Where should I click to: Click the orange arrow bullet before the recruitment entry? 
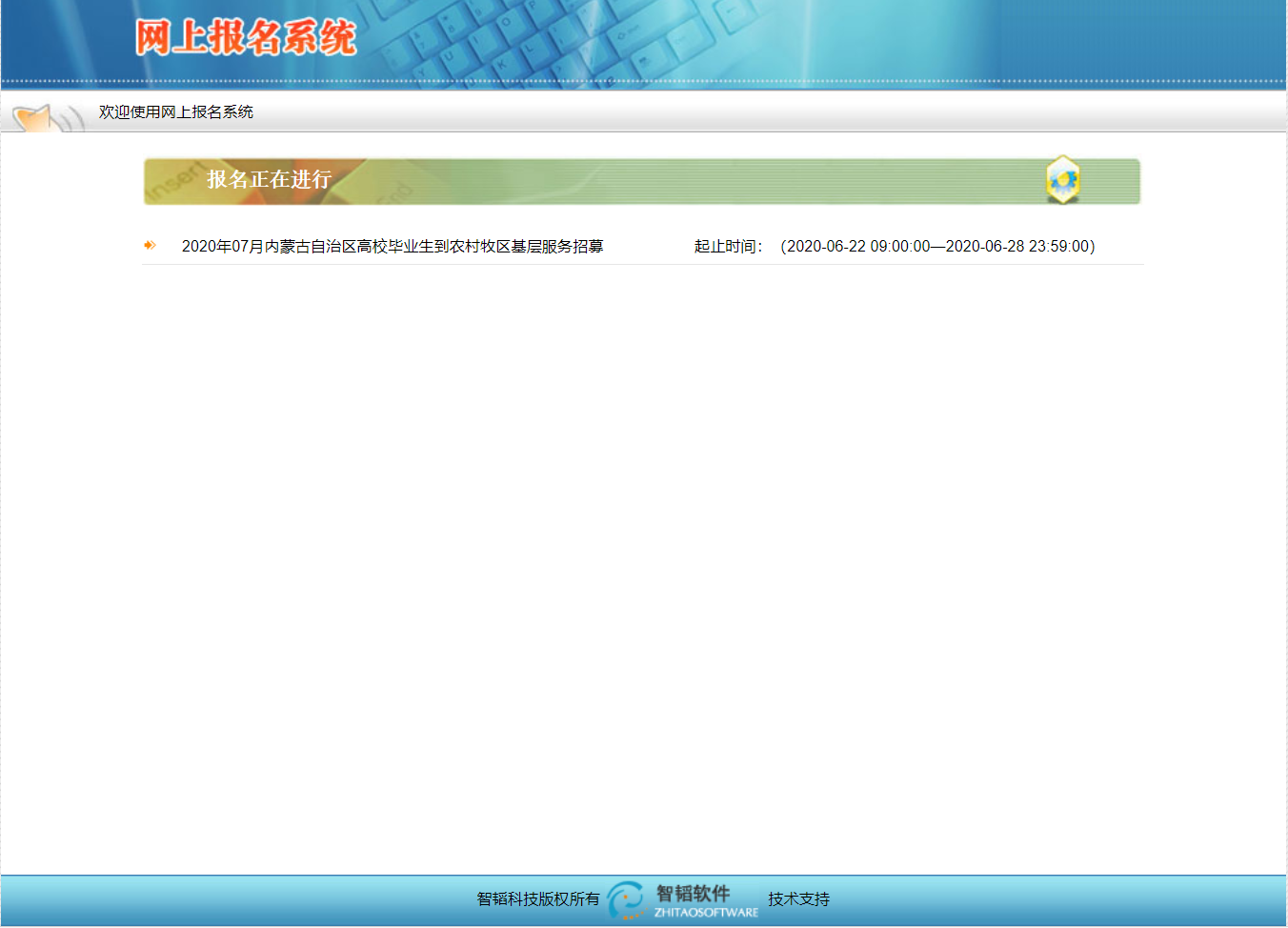click(150, 246)
